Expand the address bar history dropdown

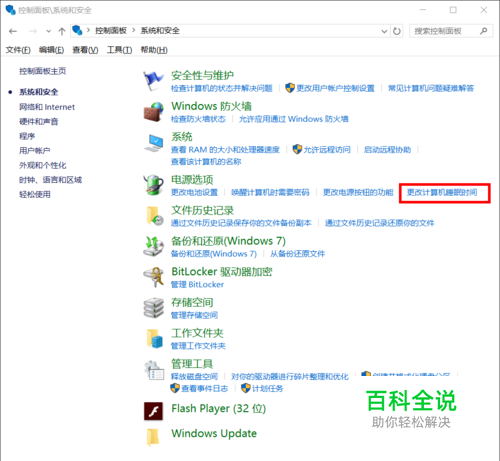(x=384, y=31)
